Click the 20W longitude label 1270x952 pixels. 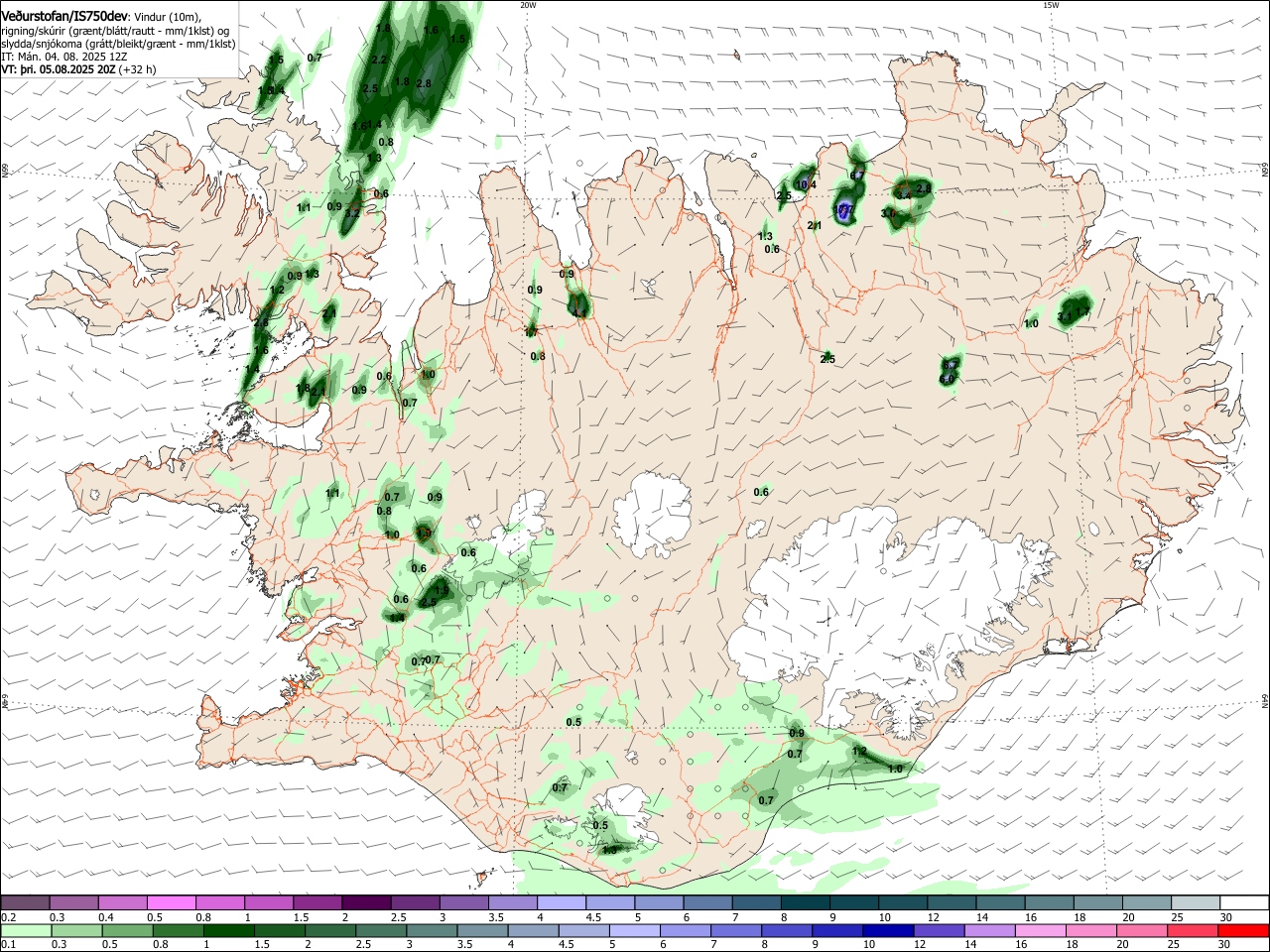pos(528,5)
